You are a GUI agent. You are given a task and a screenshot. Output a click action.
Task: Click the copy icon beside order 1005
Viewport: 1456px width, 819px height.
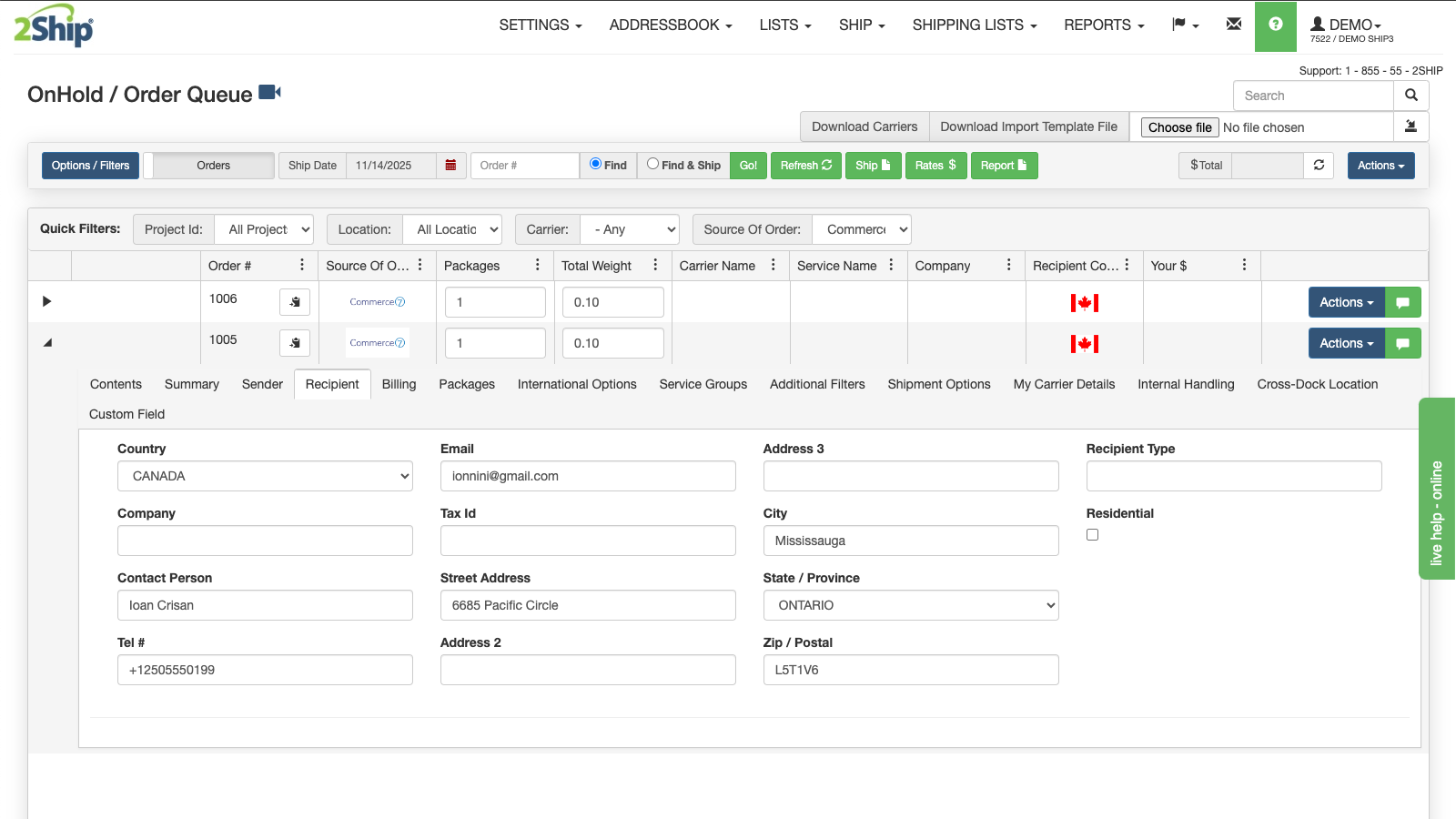click(x=295, y=343)
